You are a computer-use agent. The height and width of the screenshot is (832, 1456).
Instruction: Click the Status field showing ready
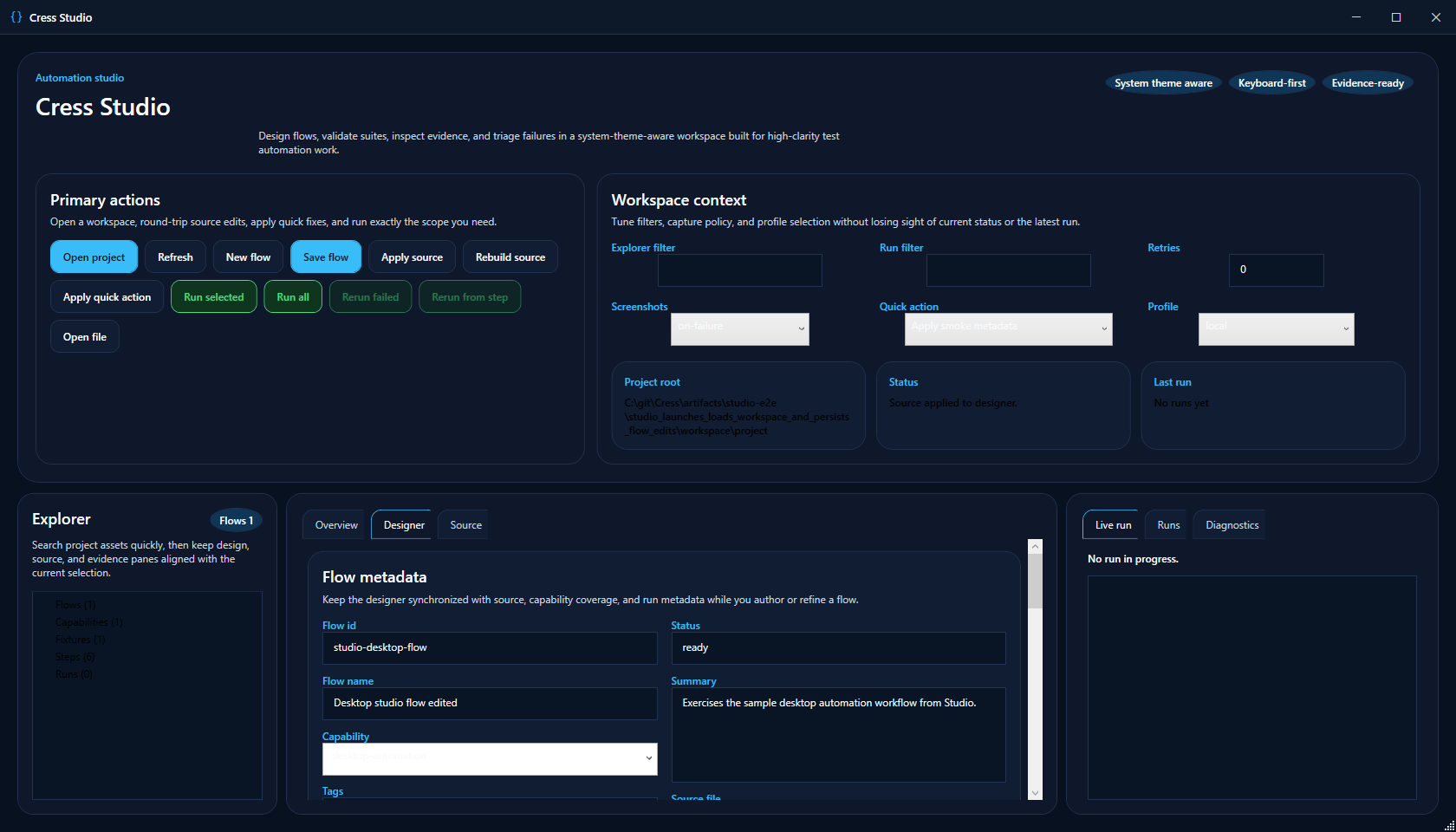pyautogui.click(x=839, y=648)
